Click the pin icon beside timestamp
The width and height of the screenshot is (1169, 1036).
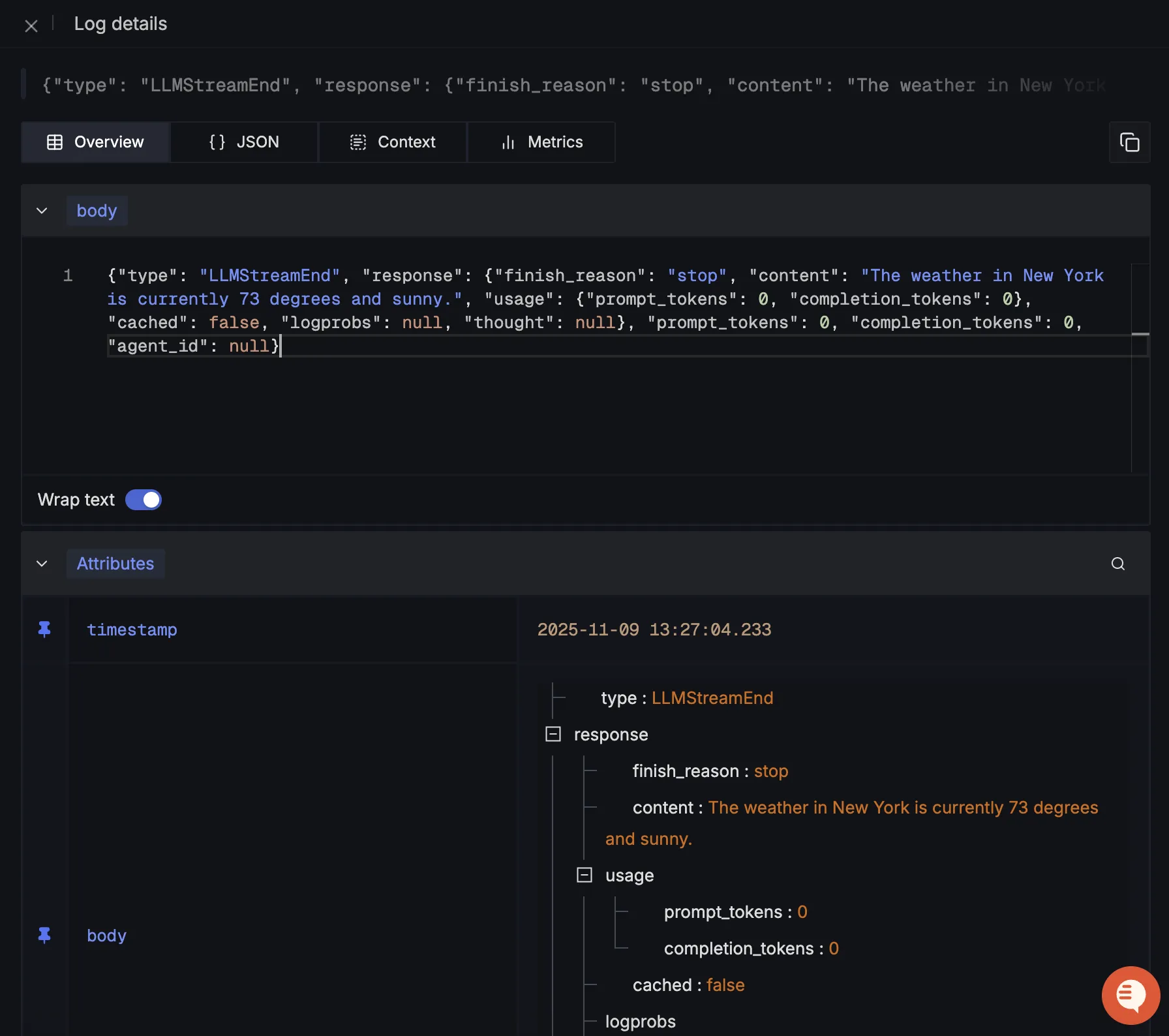coord(44,630)
